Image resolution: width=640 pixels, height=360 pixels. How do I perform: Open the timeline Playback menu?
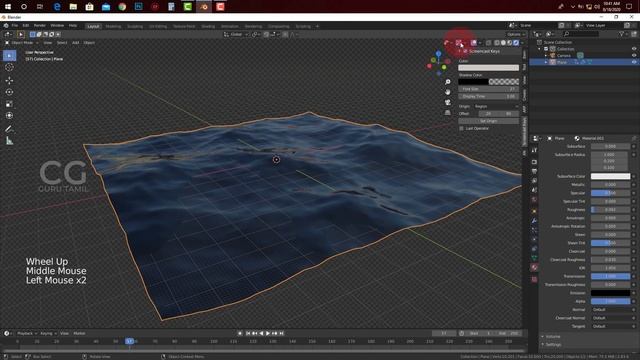(x=27, y=333)
